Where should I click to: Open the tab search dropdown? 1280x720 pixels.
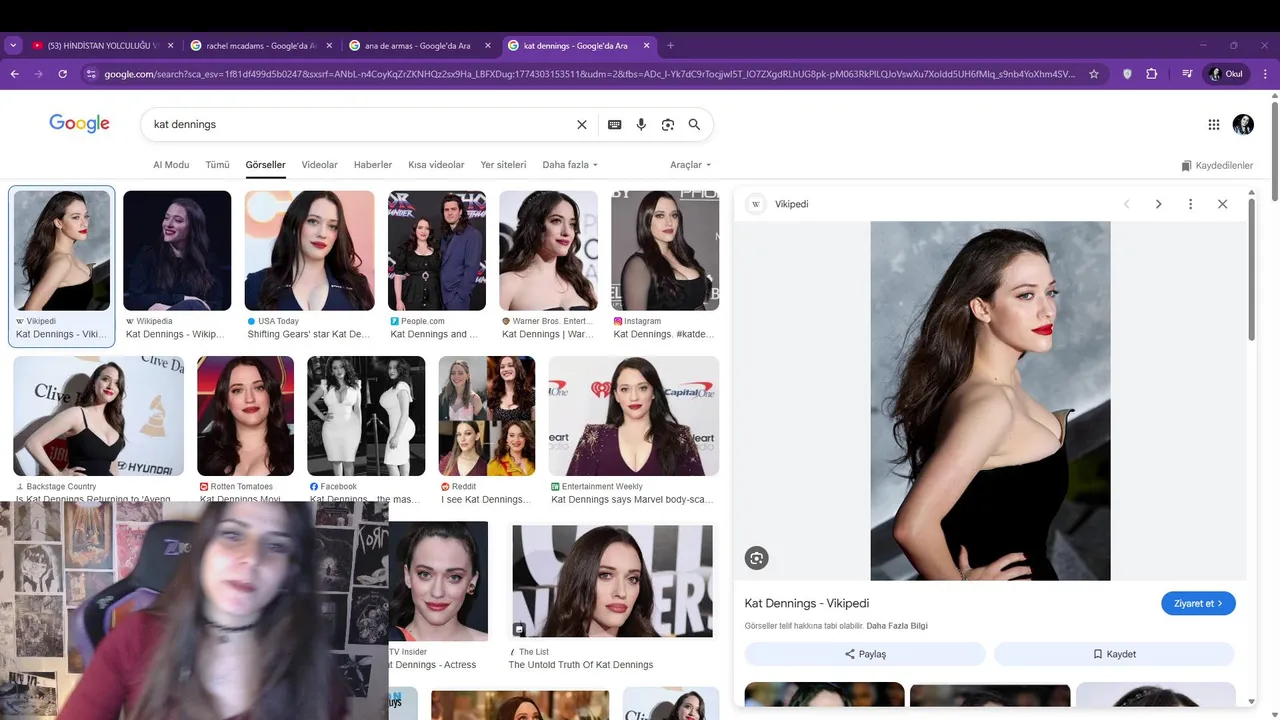click(13, 46)
